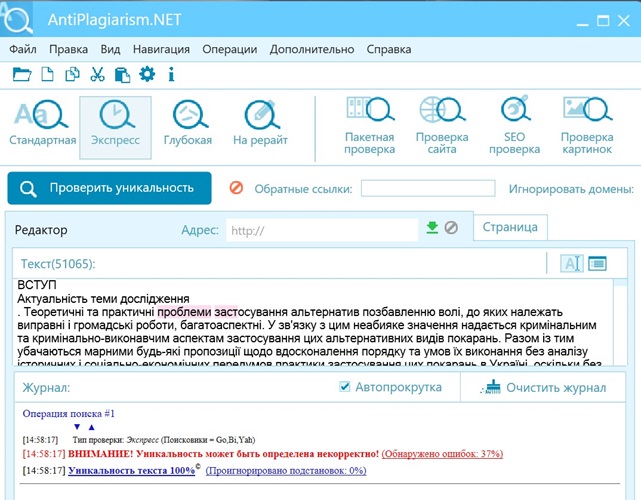Screen dimensions: 641x500
Task: Open Уникальность текста 100% link
Action: [x=132, y=471]
